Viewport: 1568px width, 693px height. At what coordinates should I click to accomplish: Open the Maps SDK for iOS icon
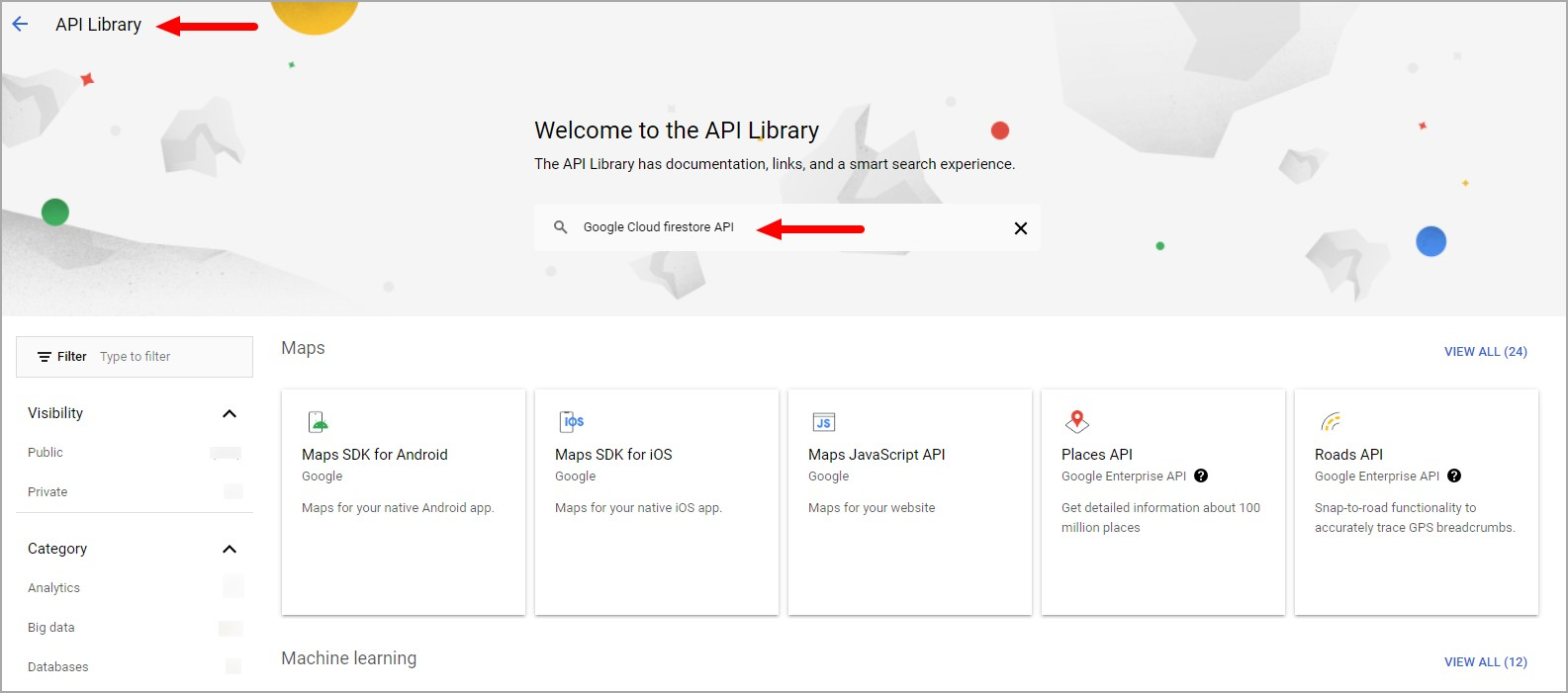click(572, 422)
